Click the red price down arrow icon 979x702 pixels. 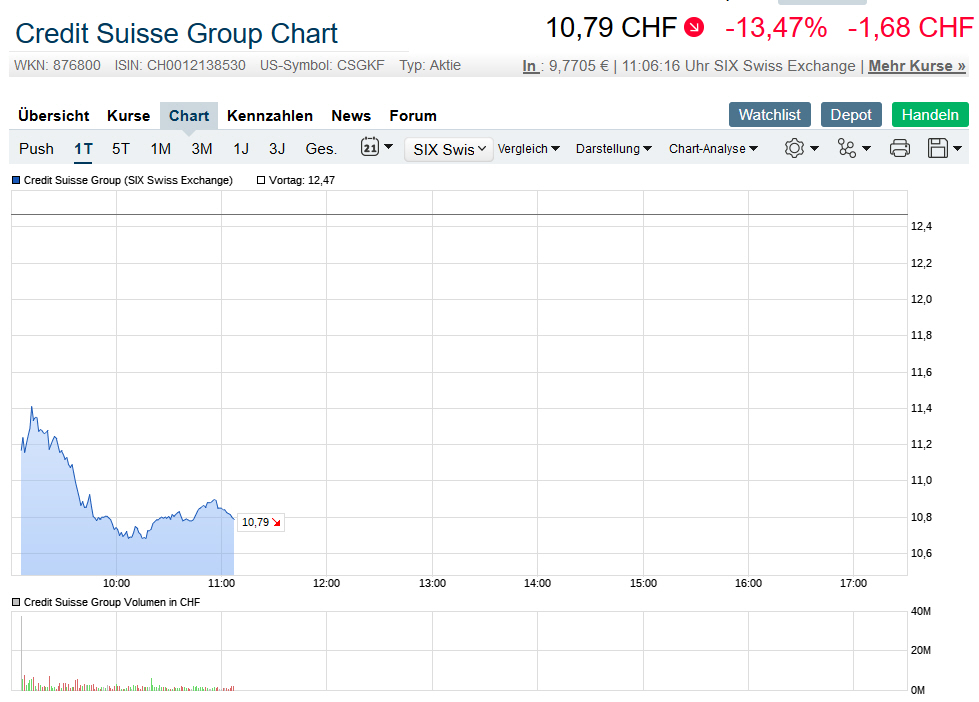click(694, 28)
